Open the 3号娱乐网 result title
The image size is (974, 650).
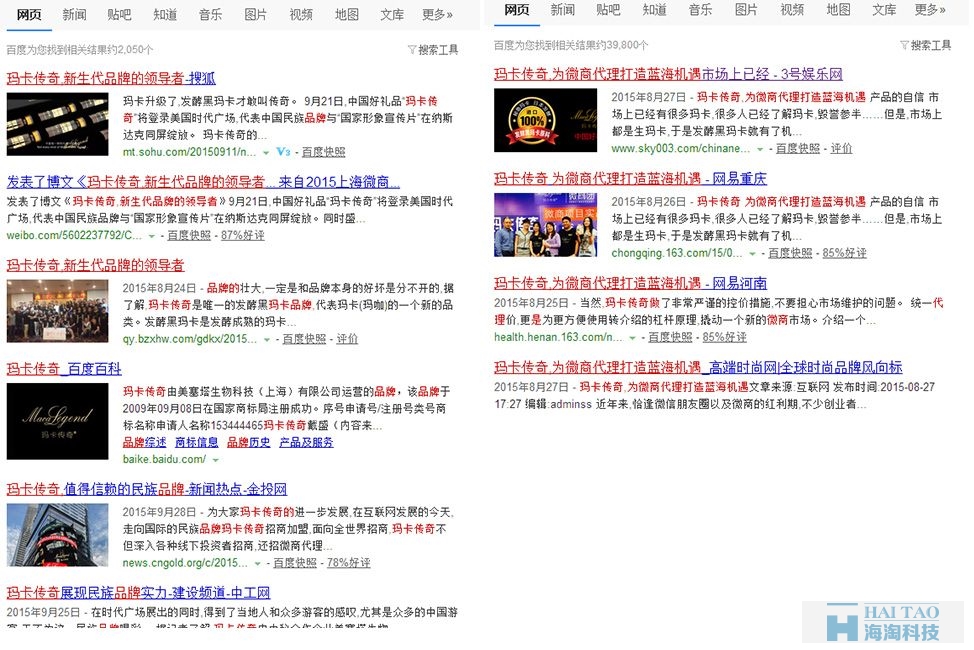click(x=668, y=75)
